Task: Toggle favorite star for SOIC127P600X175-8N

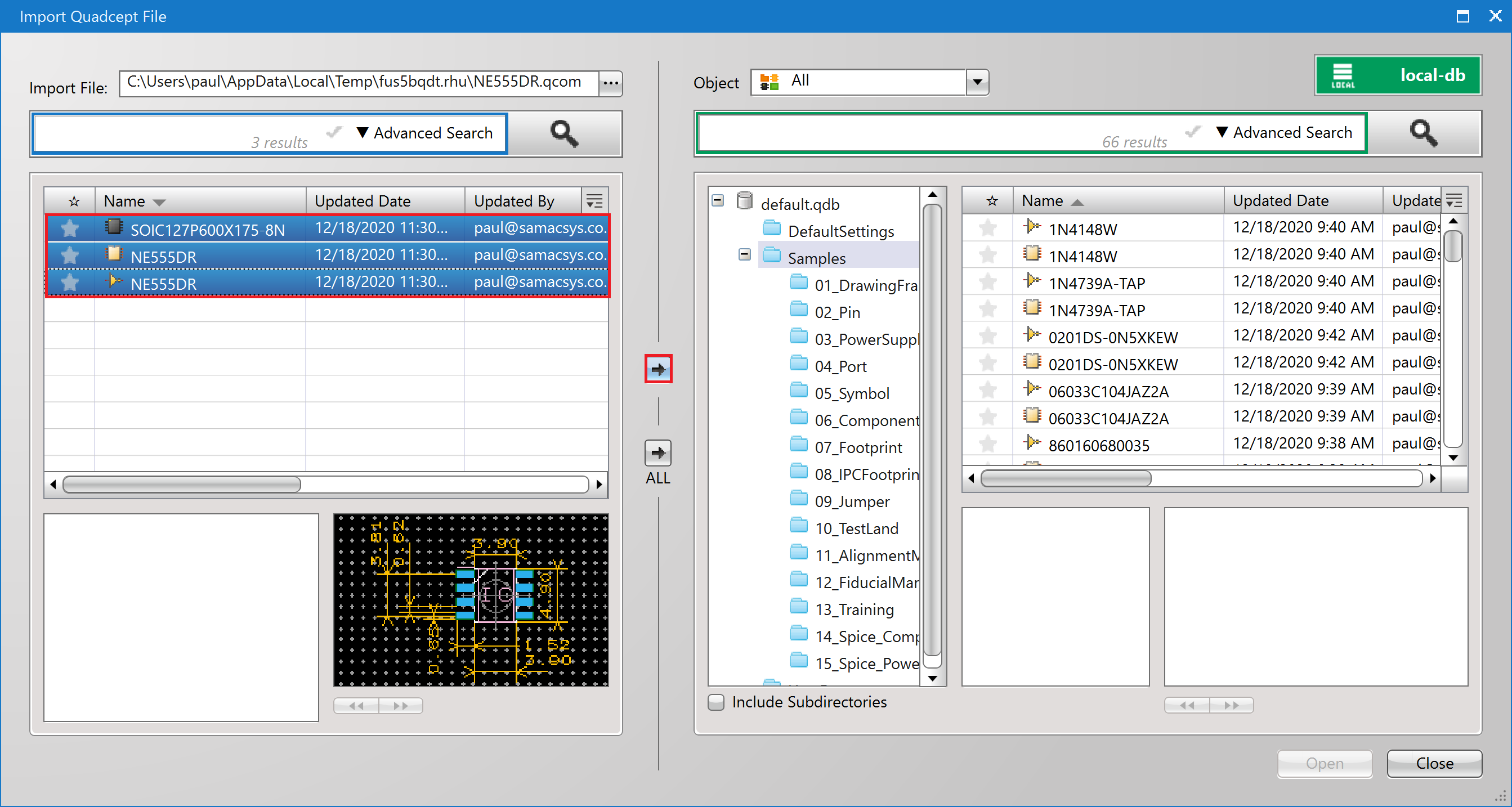Action: (x=70, y=228)
